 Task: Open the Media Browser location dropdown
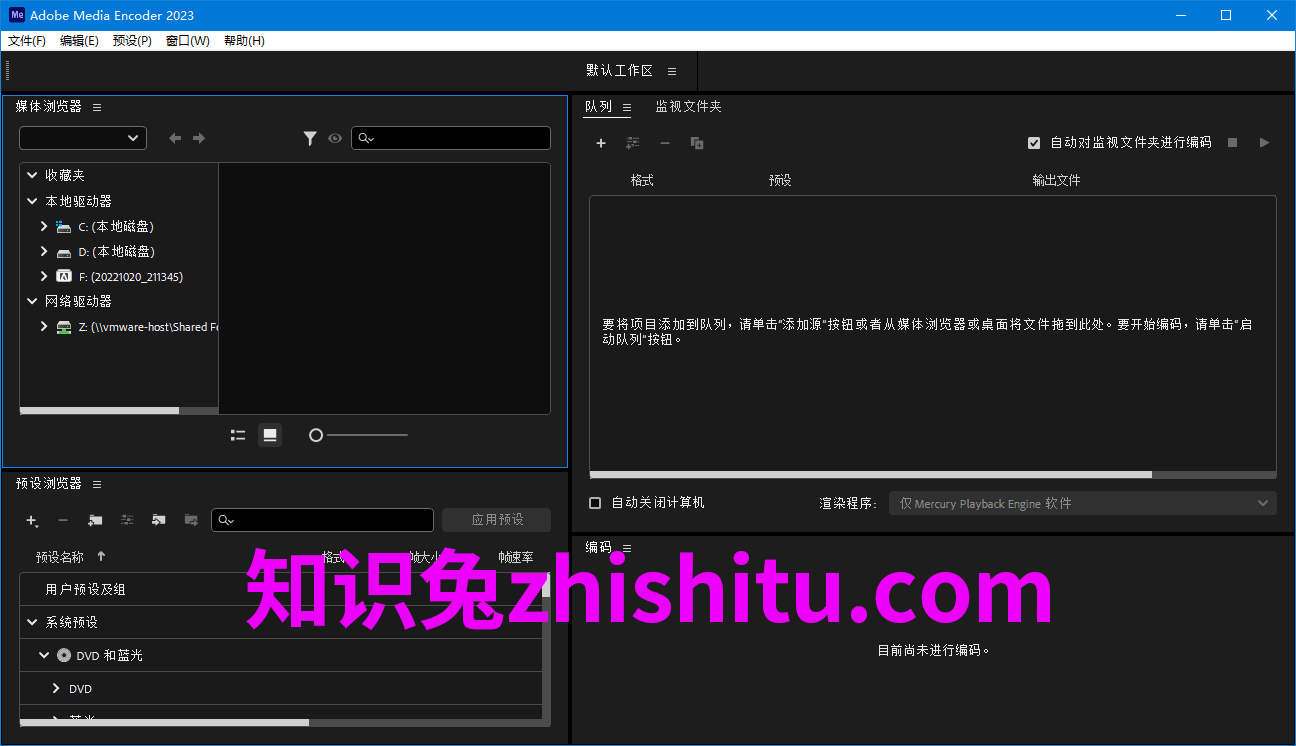tap(83, 138)
